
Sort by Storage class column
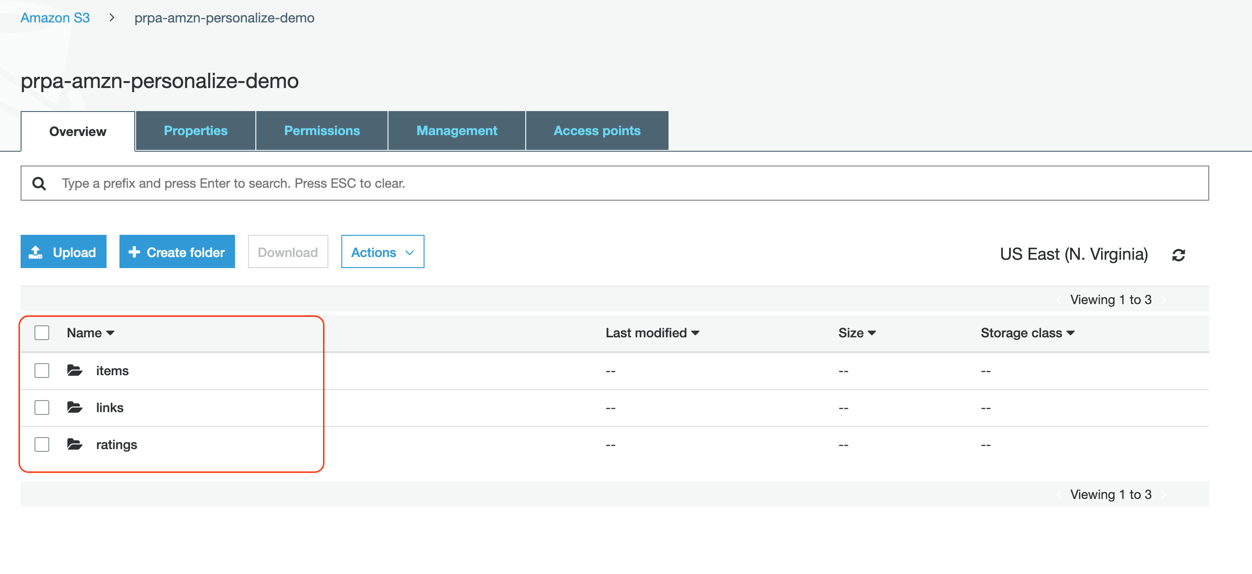1027,333
